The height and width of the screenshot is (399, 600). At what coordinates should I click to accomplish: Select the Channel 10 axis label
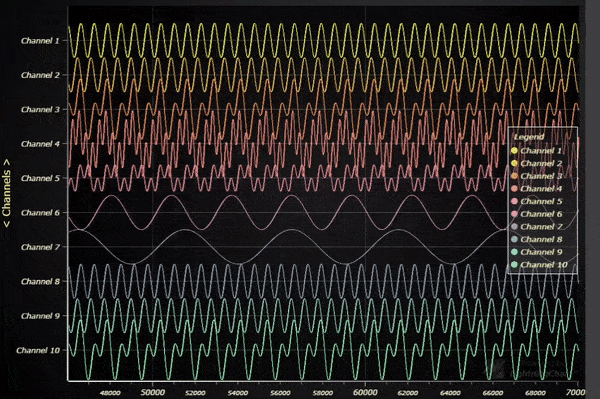coord(38,350)
